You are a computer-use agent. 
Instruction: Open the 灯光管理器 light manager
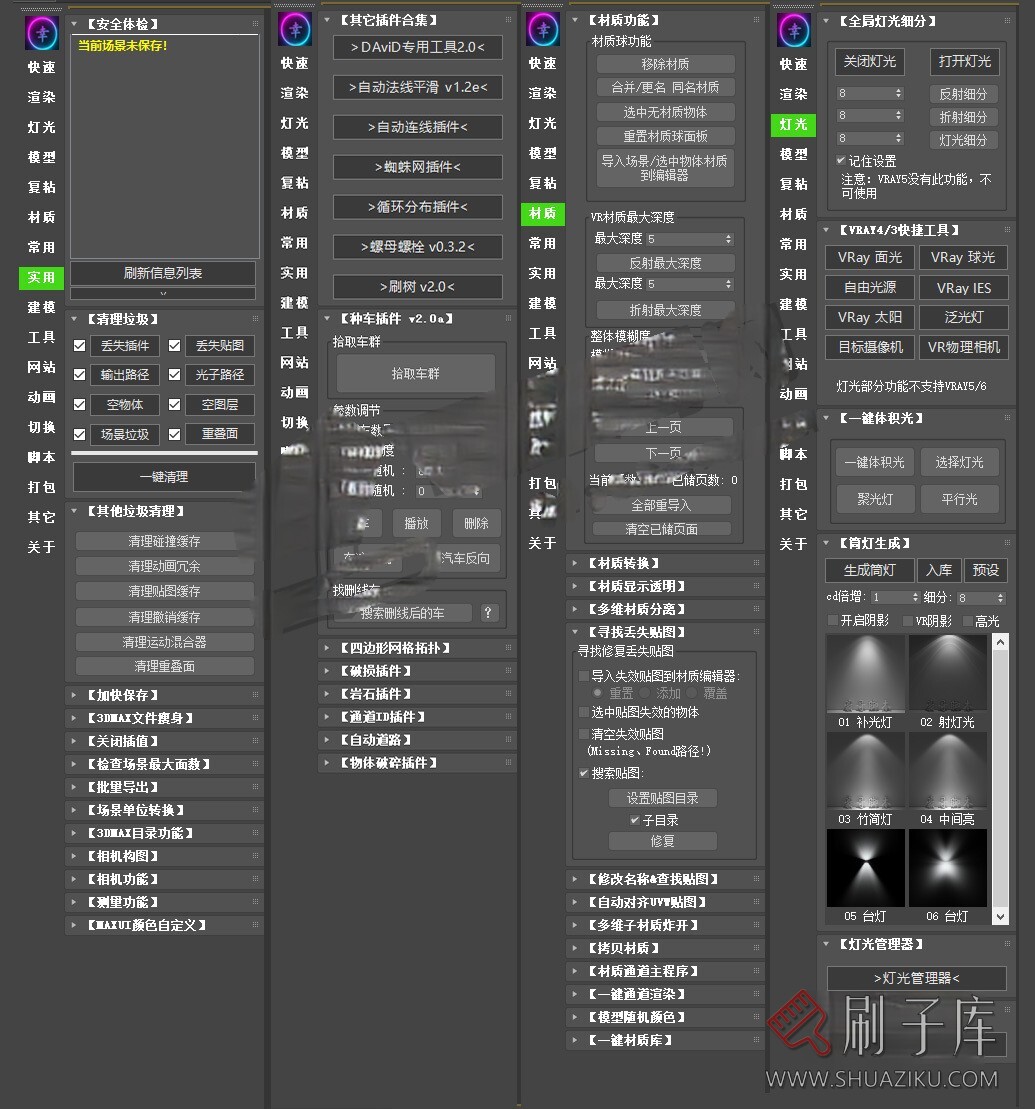[915, 978]
